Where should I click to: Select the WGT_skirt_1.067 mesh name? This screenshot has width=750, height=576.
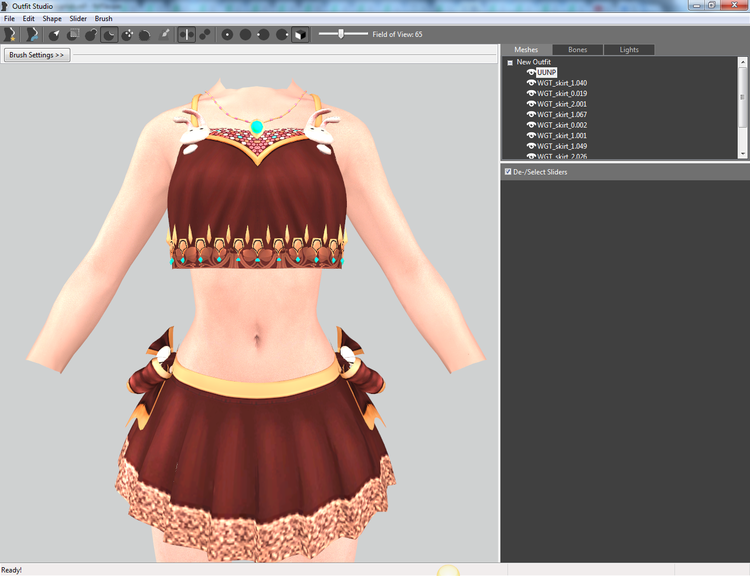[562, 114]
